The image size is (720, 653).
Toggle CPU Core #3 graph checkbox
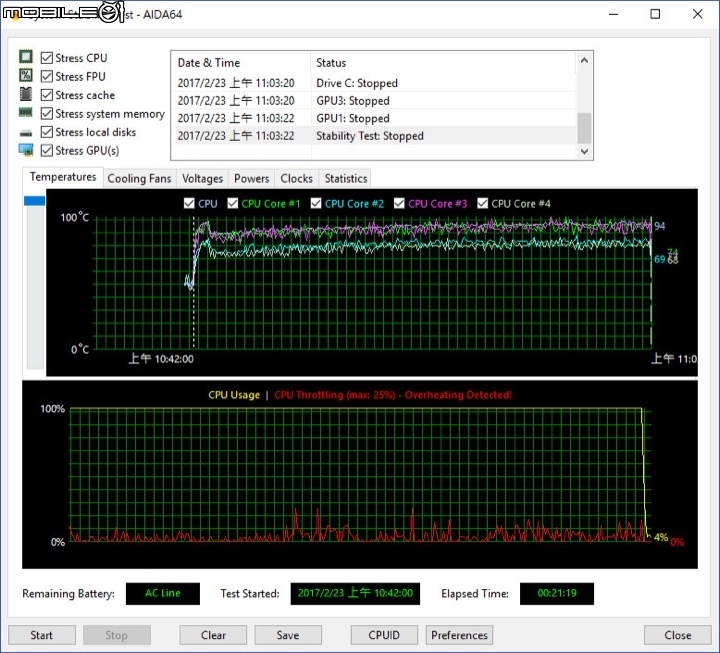399,203
